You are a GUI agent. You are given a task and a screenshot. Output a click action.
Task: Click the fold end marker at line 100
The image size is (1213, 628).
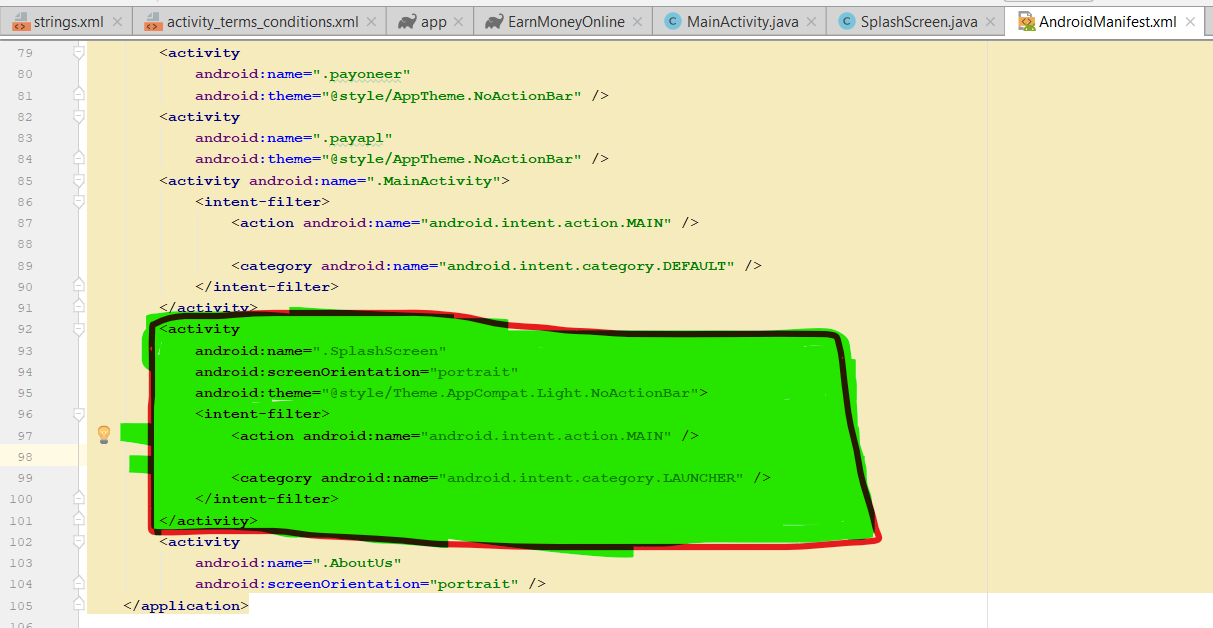79,499
